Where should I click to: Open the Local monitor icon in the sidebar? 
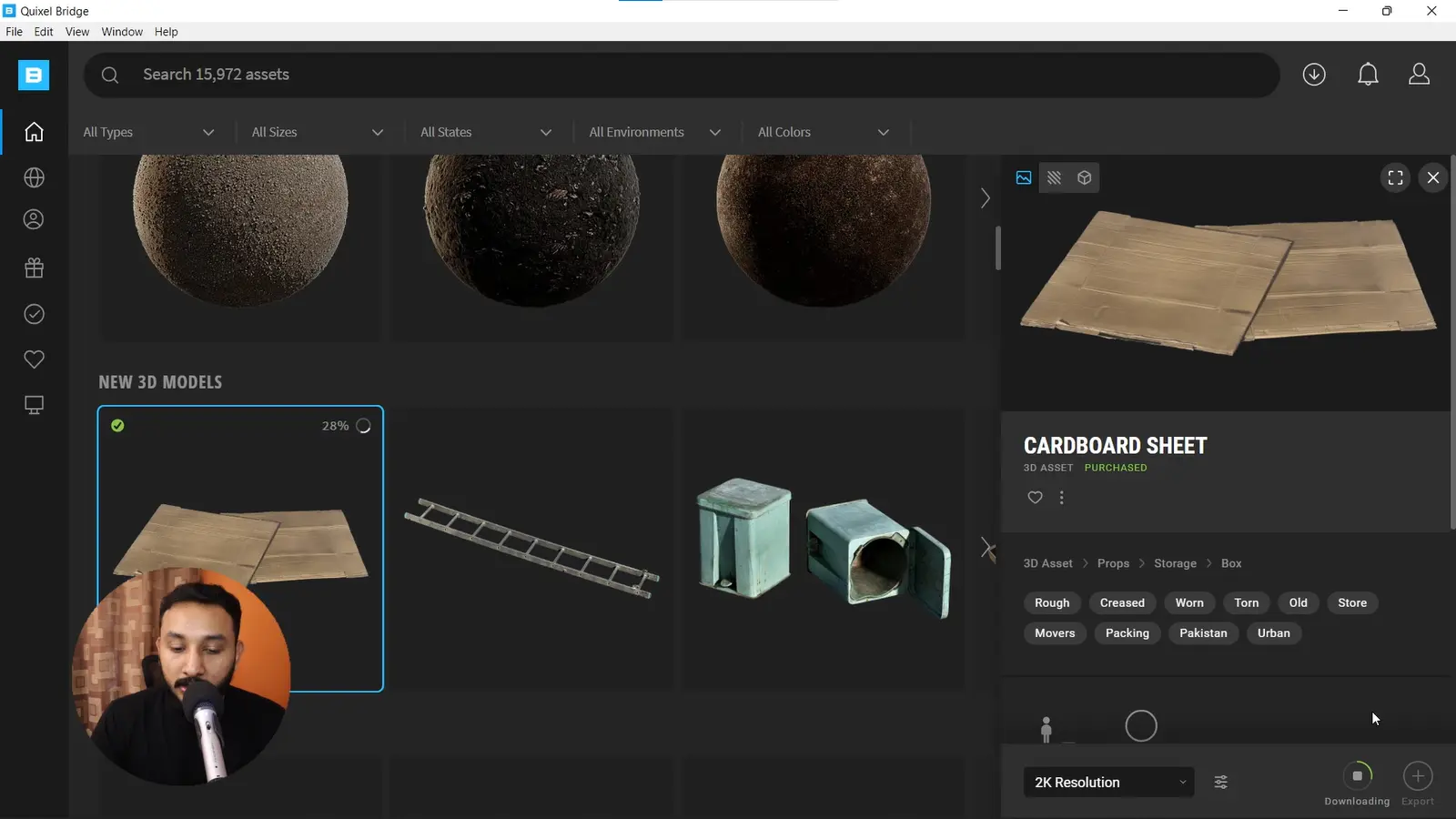coord(34,405)
